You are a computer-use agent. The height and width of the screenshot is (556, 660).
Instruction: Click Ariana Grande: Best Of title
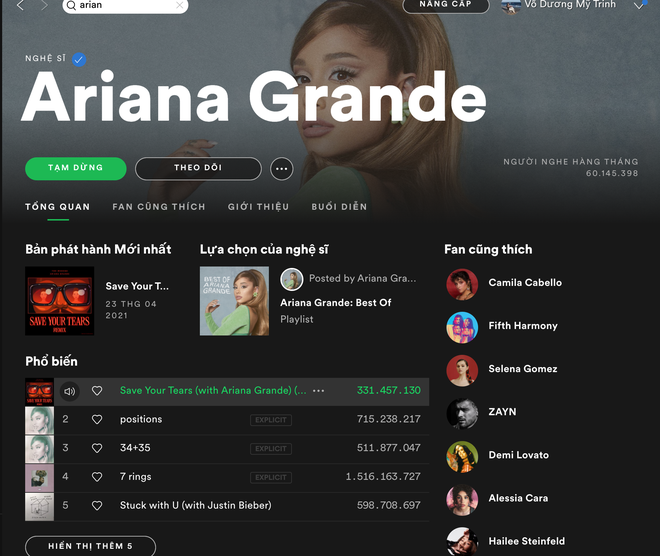click(336, 303)
